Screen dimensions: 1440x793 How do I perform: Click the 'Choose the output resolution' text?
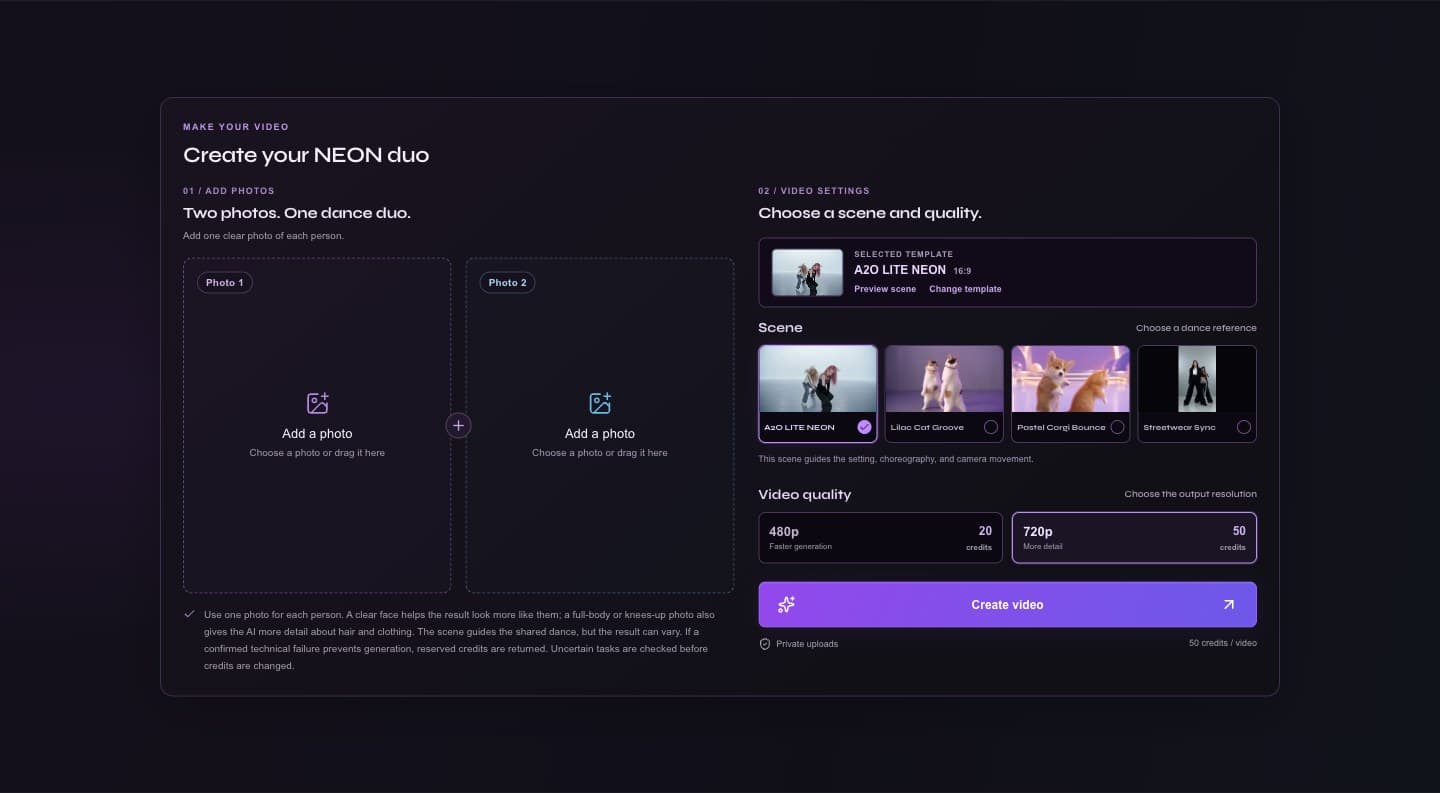[x=1190, y=494]
